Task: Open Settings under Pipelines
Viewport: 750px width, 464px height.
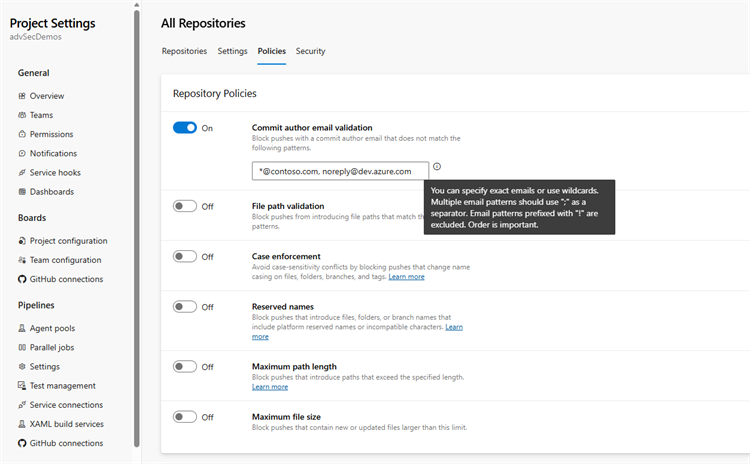Action: [44, 366]
